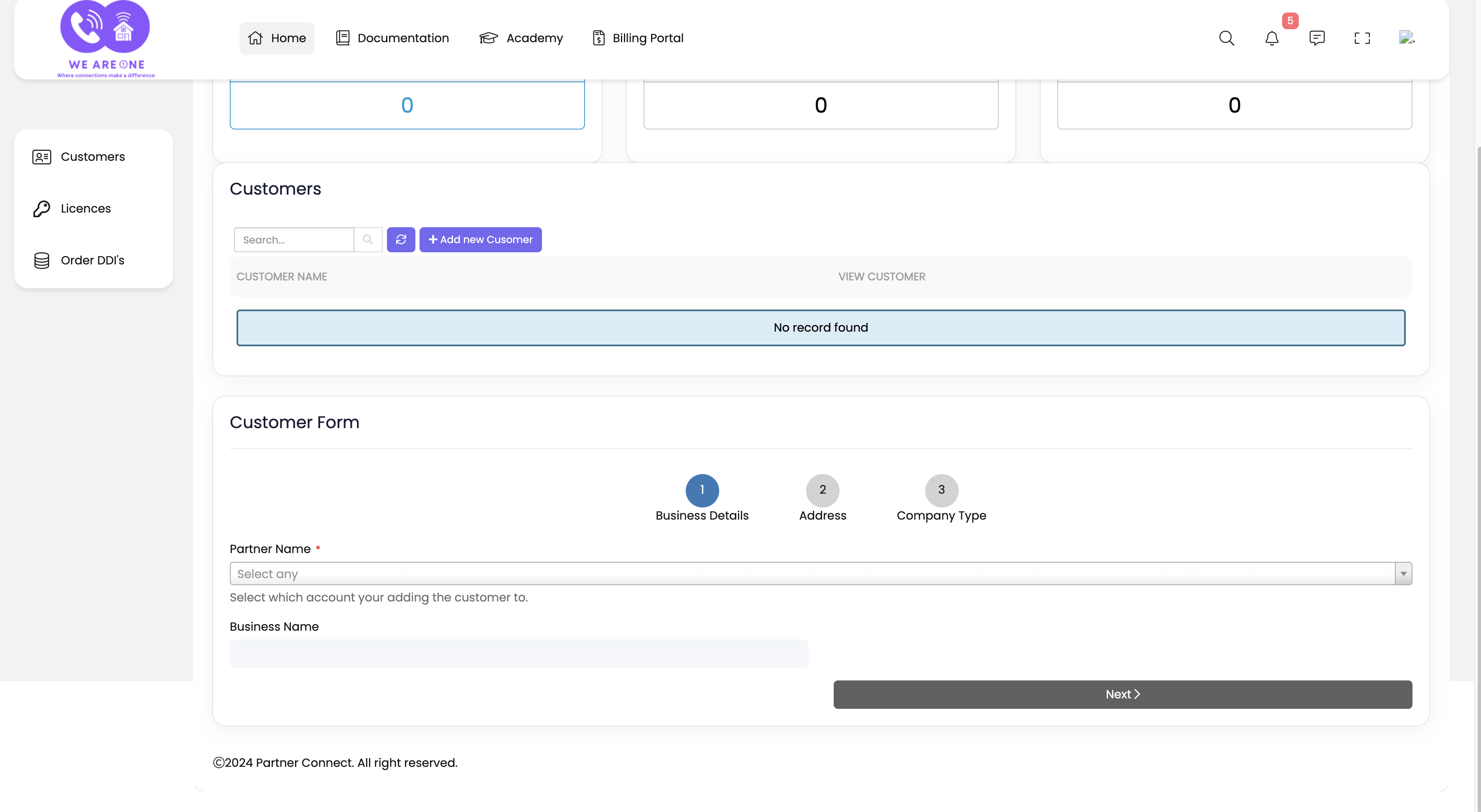This screenshot has width=1481, height=812.
Task: Open the header search magnifier icon
Action: click(1227, 38)
